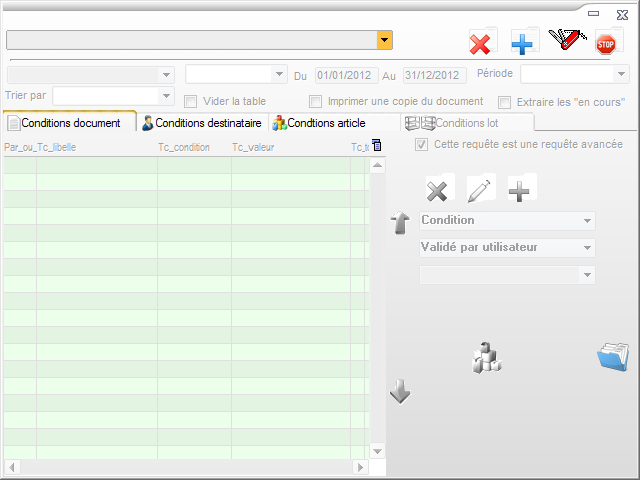
Task: Switch to 'Conditions destinataire' tab
Action: [202, 123]
